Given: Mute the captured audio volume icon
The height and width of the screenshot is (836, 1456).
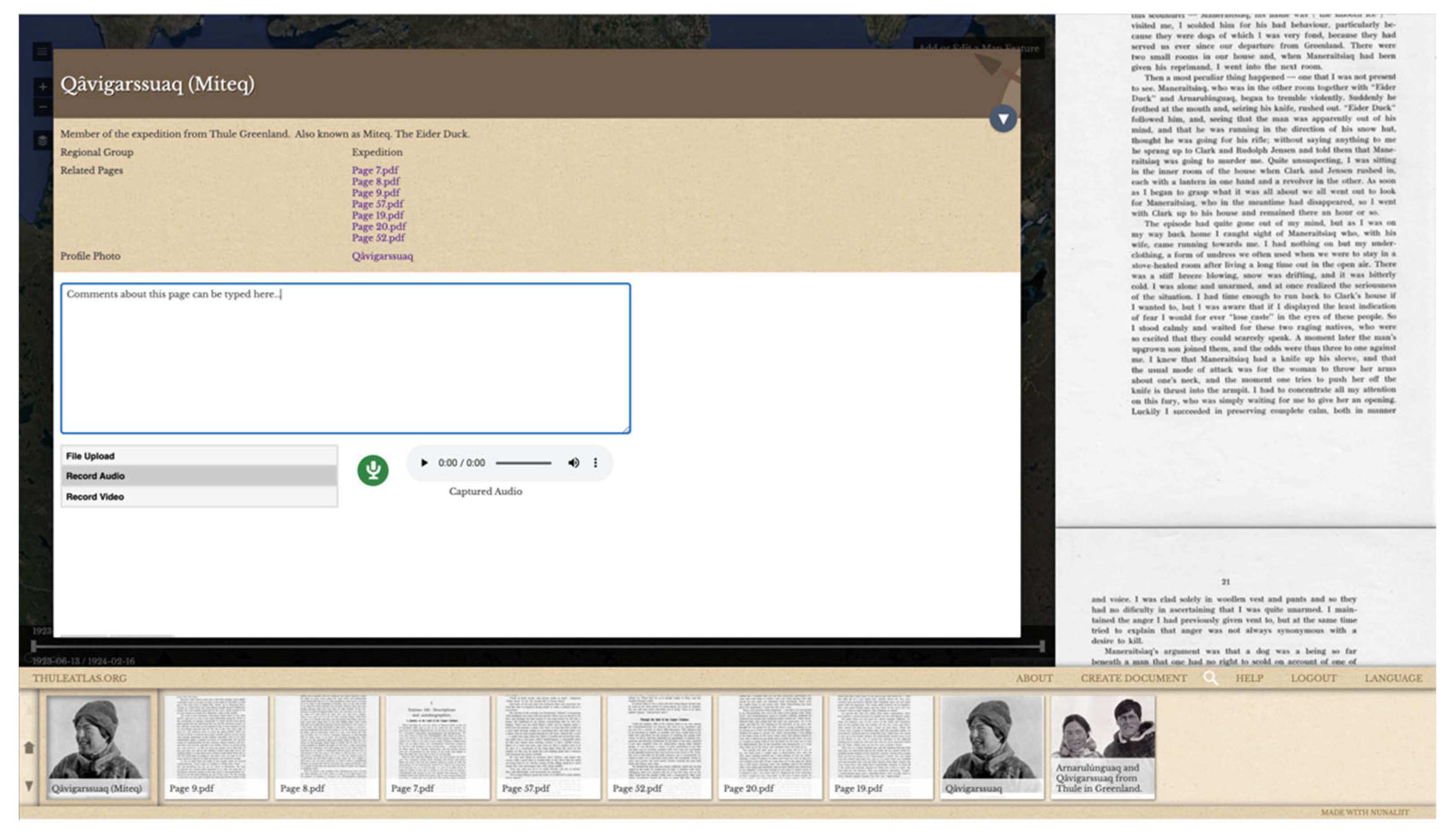Looking at the screenshot, I should (573, 463).
